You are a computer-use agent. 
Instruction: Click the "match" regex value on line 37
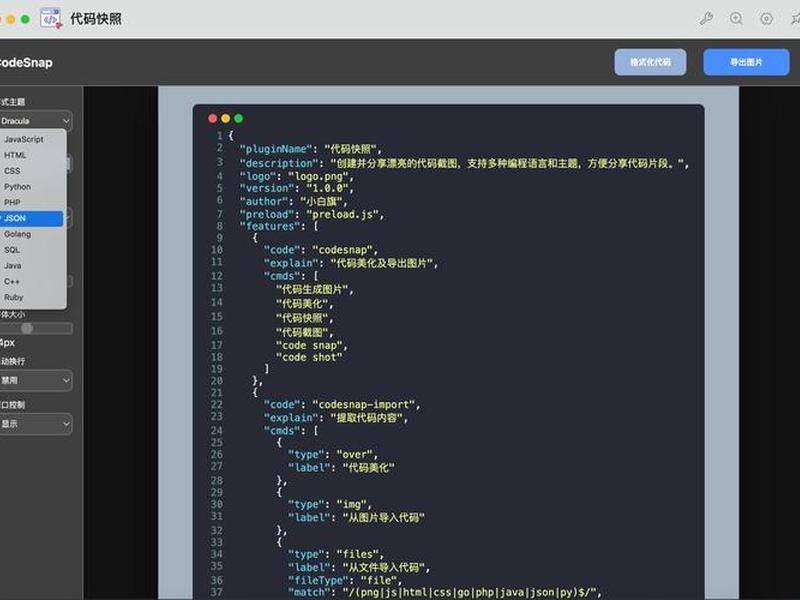(x=469, y=593)
